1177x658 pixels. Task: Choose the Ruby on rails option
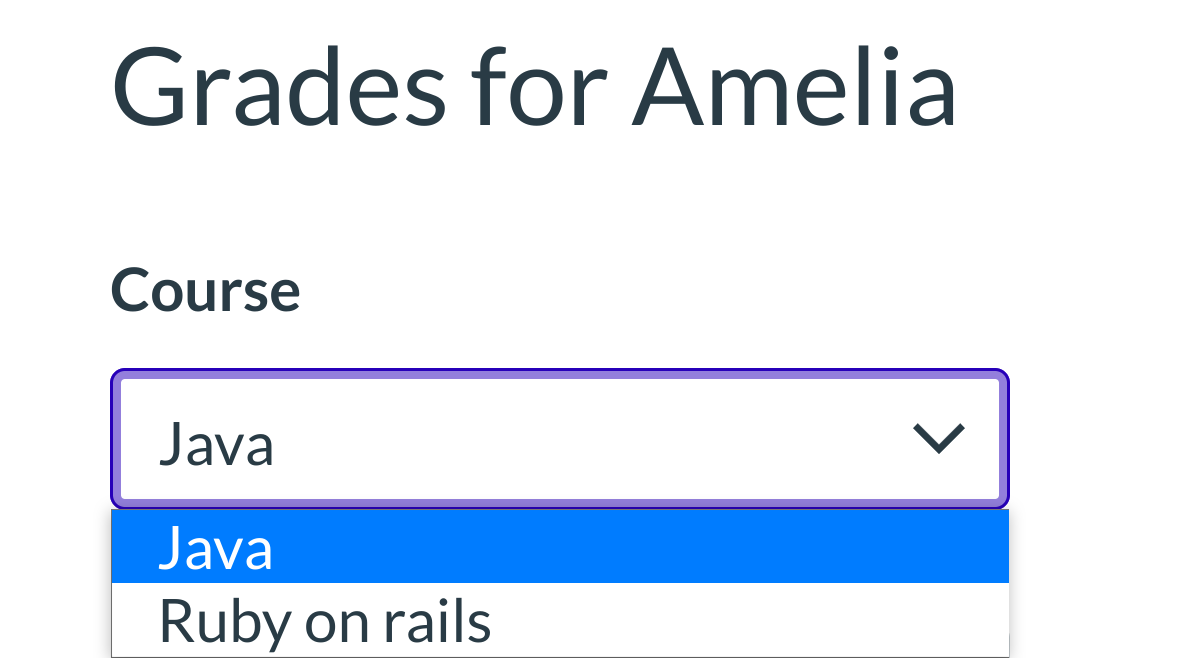(559, 621)
